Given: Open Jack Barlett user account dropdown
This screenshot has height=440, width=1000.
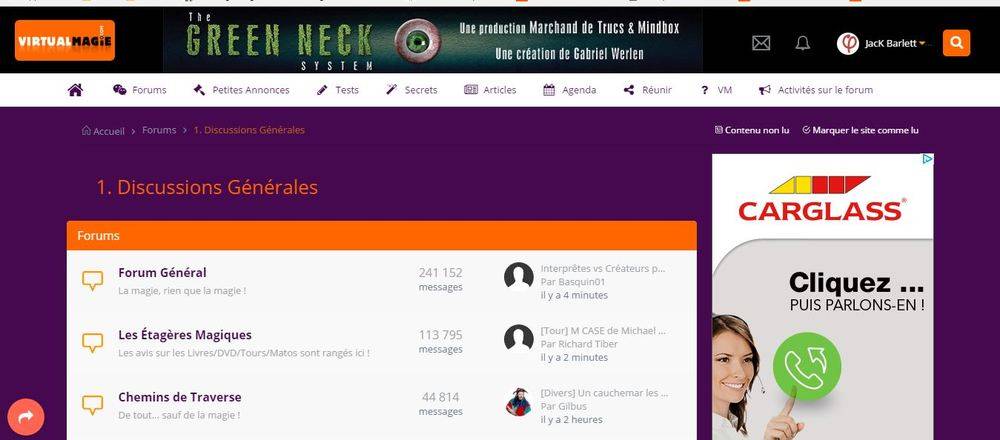Looking at the screenshot, I should [x=881, y=43].
